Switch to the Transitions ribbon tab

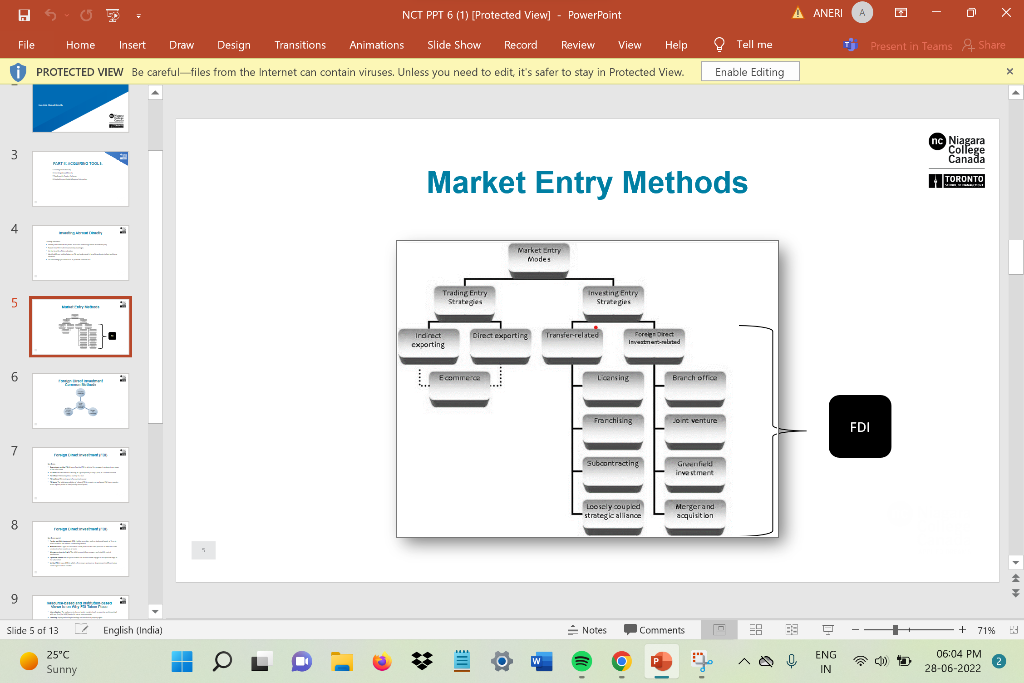pyautogui.click(x=301, y=45)
